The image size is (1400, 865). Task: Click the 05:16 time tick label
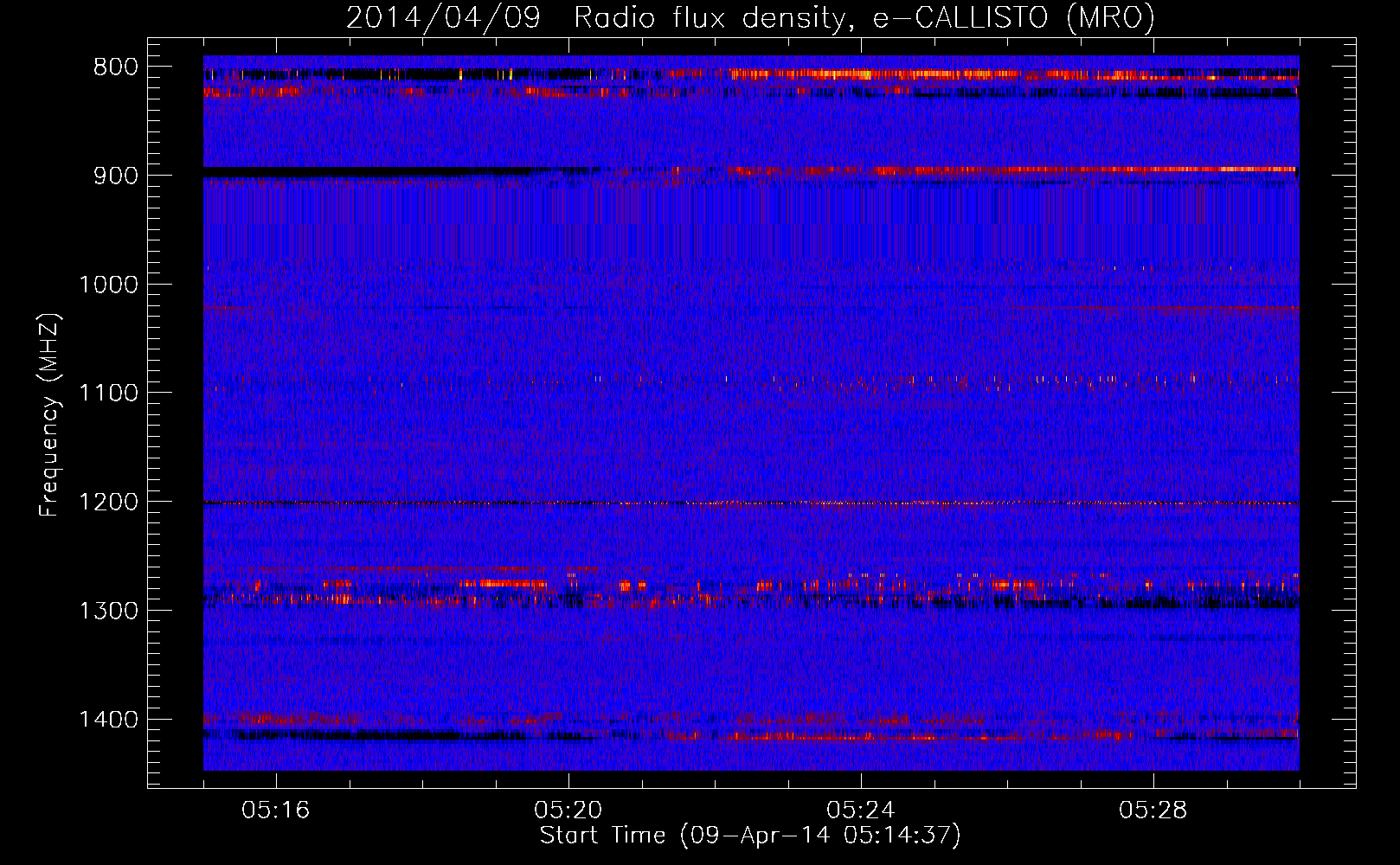(276, 811)
